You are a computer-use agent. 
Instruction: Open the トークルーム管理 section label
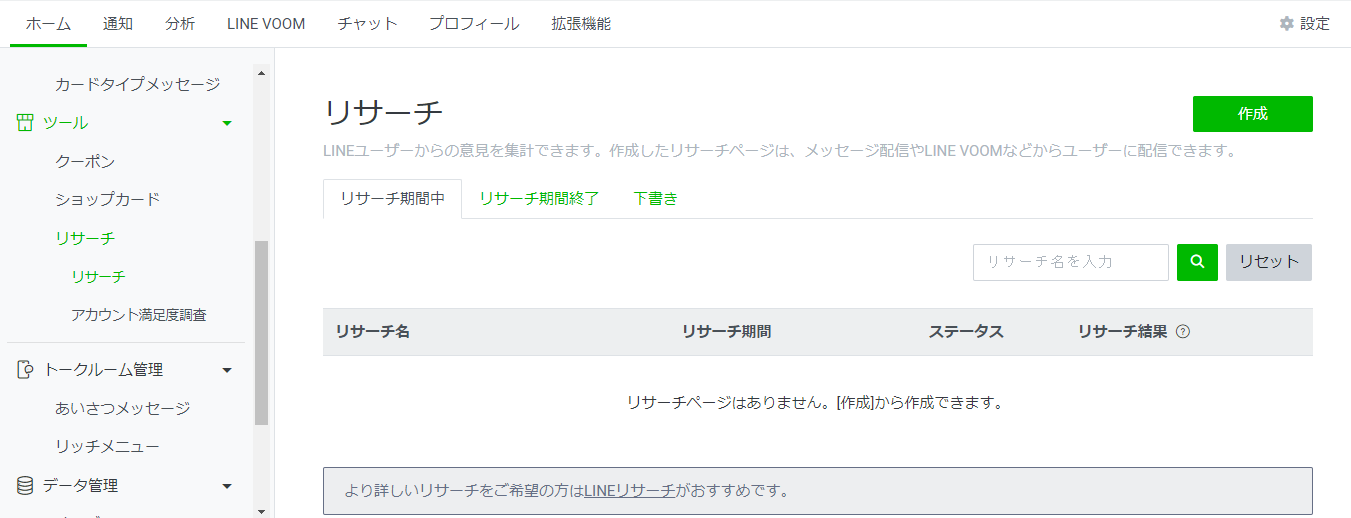pos(103,370)
